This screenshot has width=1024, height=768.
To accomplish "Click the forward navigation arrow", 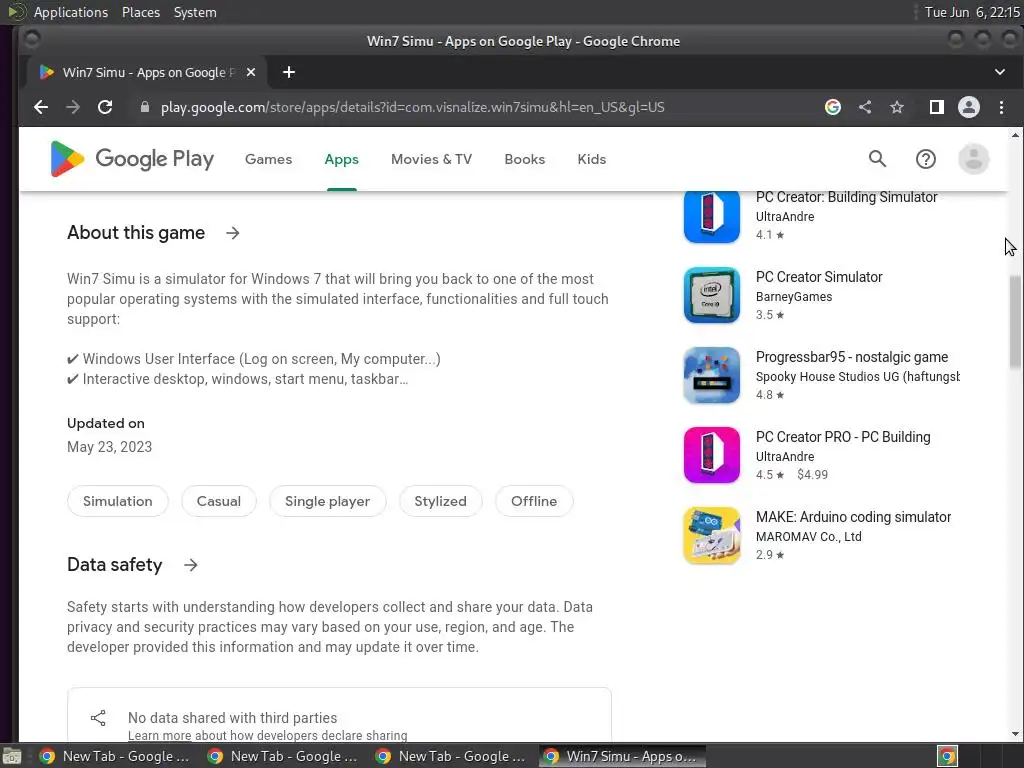I will click(x=73, y=107).
